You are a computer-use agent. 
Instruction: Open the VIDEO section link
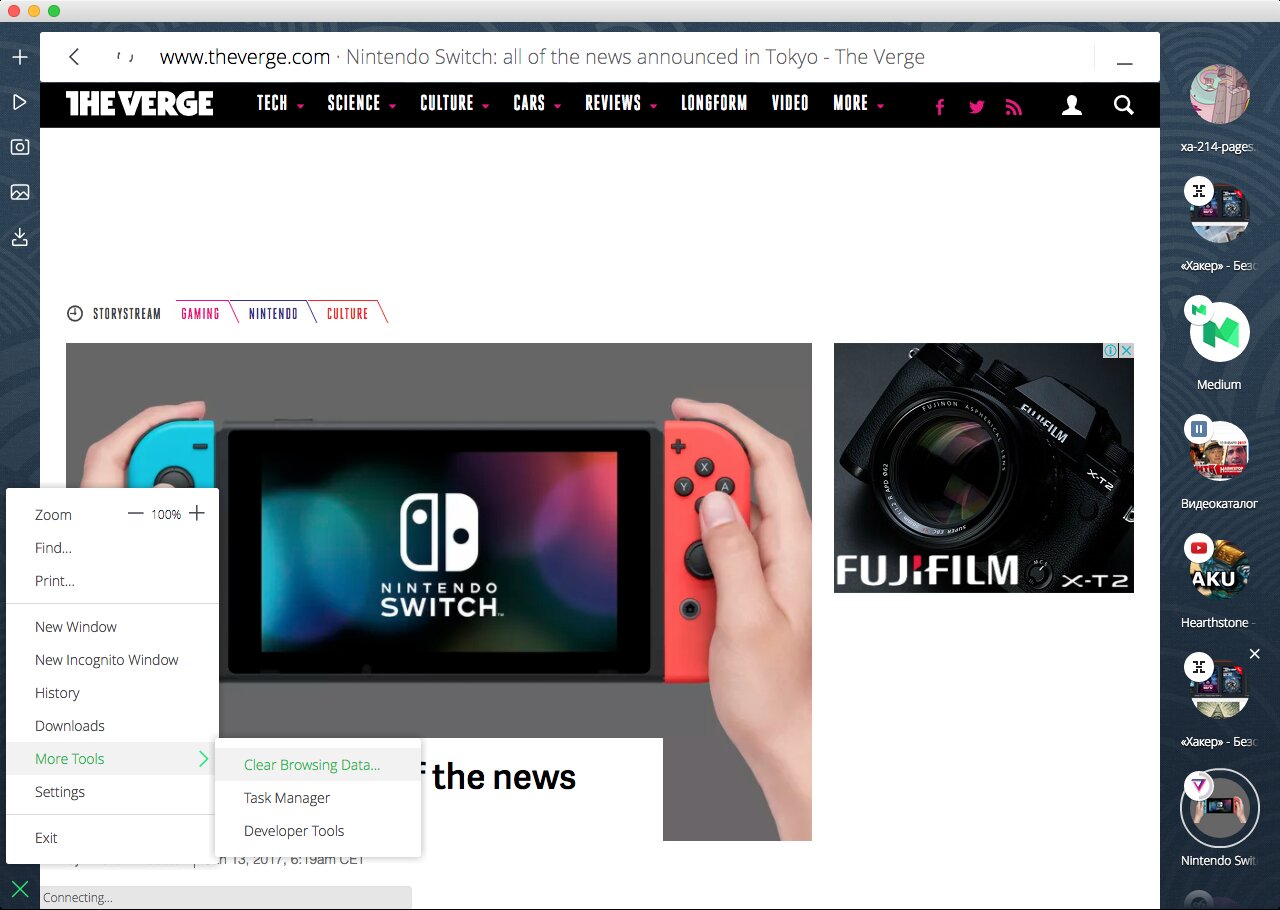(790, 103)
